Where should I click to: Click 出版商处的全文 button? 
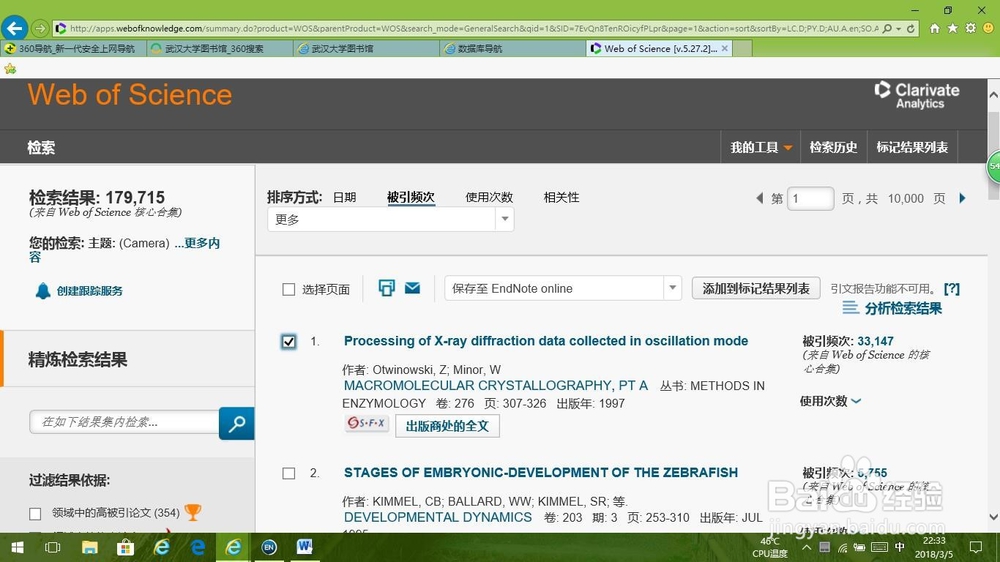click(x=447, y=426)
